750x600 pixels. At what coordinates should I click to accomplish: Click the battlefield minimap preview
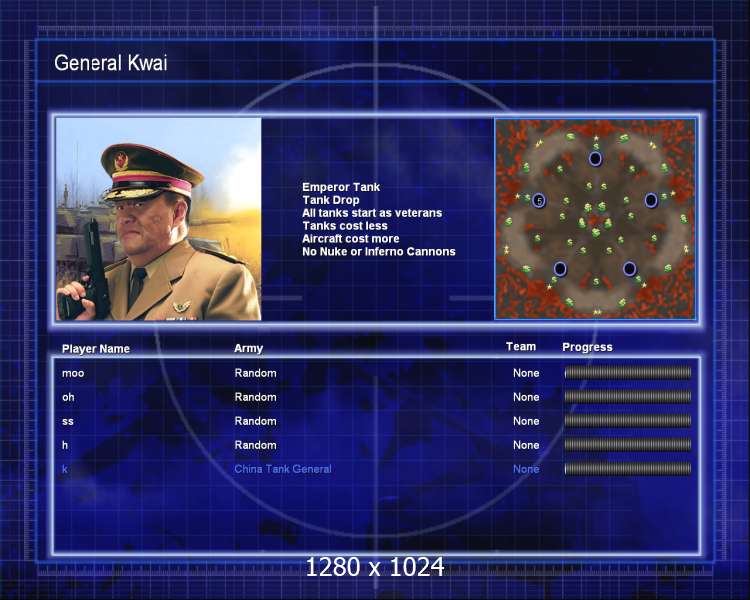(596, 219)
